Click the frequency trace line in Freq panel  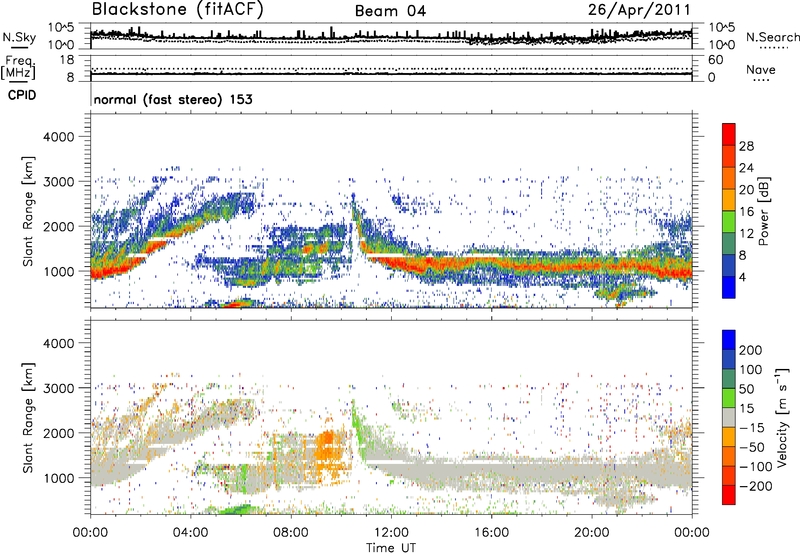tap(391, 74)
